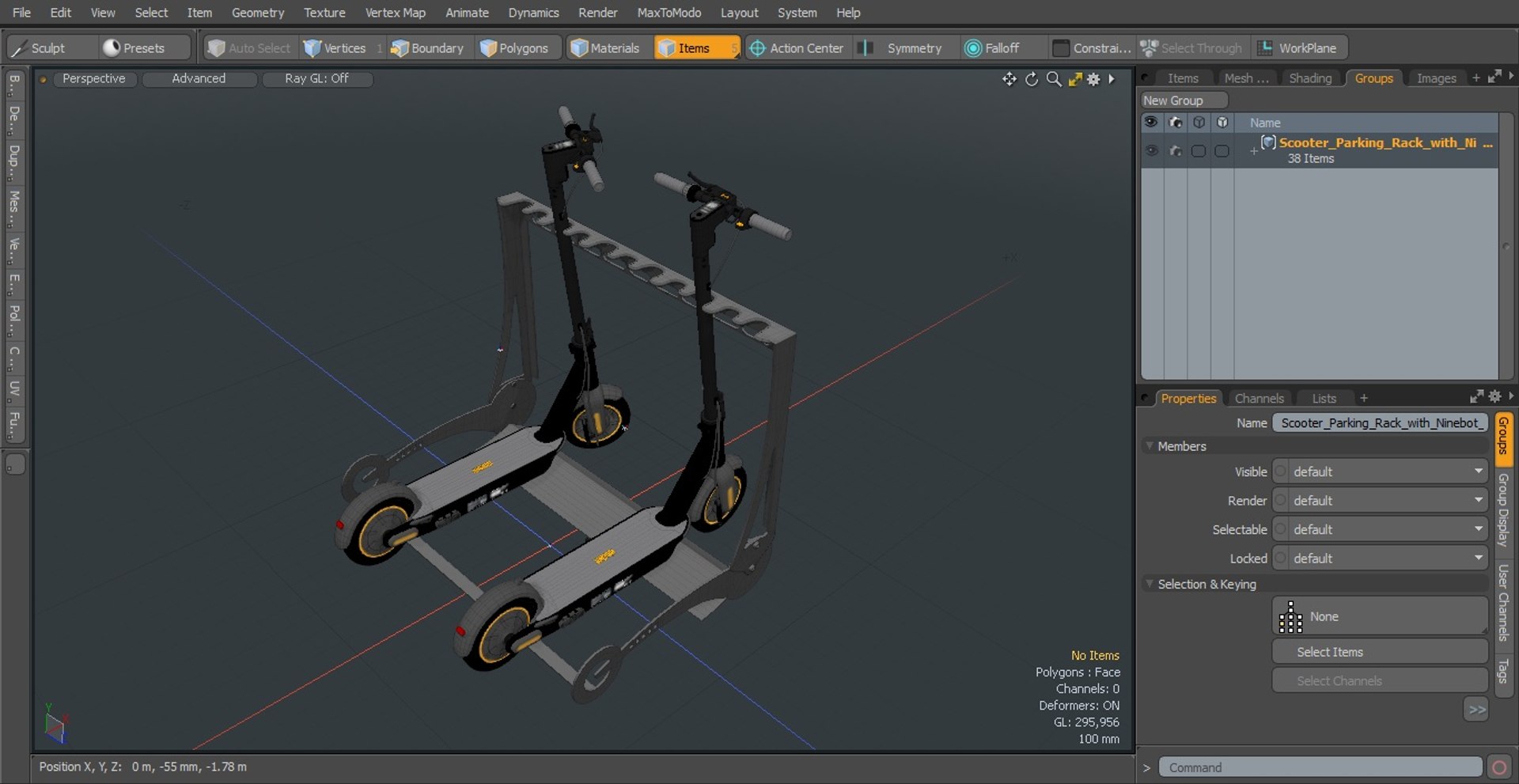Open the MaxToModo menu

(669, 13)
